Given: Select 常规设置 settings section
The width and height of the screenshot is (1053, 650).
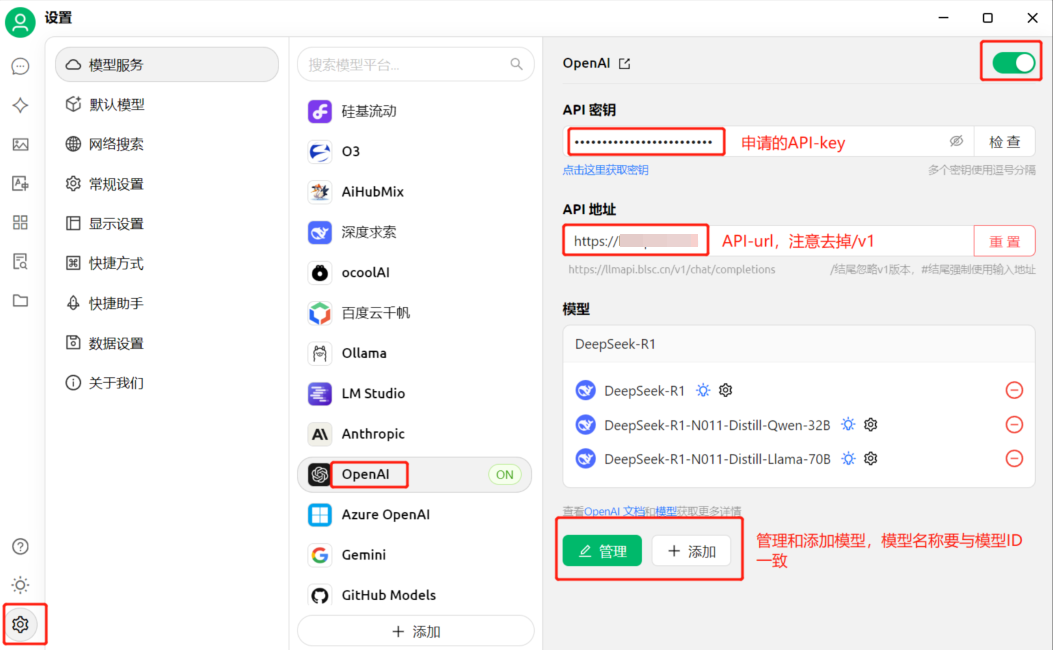Looking at the screenshot, I should tap(167, 184).
